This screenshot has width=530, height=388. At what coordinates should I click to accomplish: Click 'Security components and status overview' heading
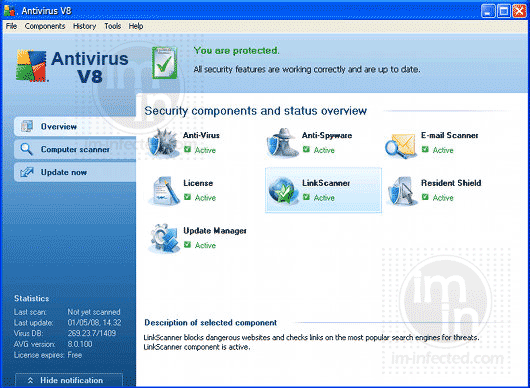(x=256, y=111)
